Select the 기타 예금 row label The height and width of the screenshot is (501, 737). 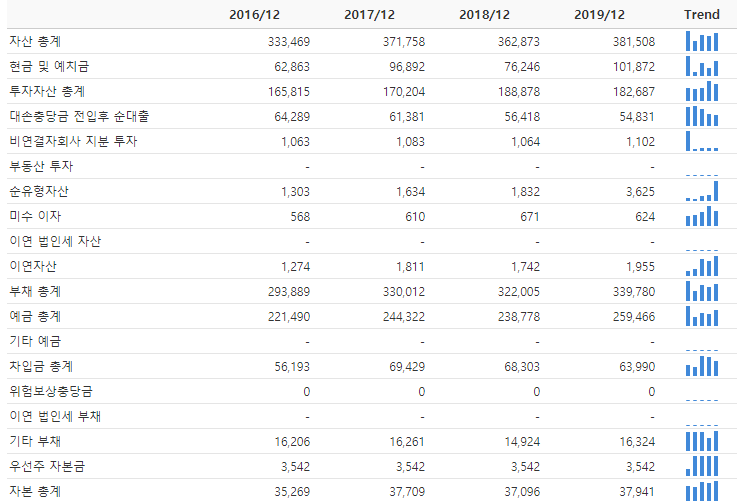pyautogui.click(x=35, y=341)
